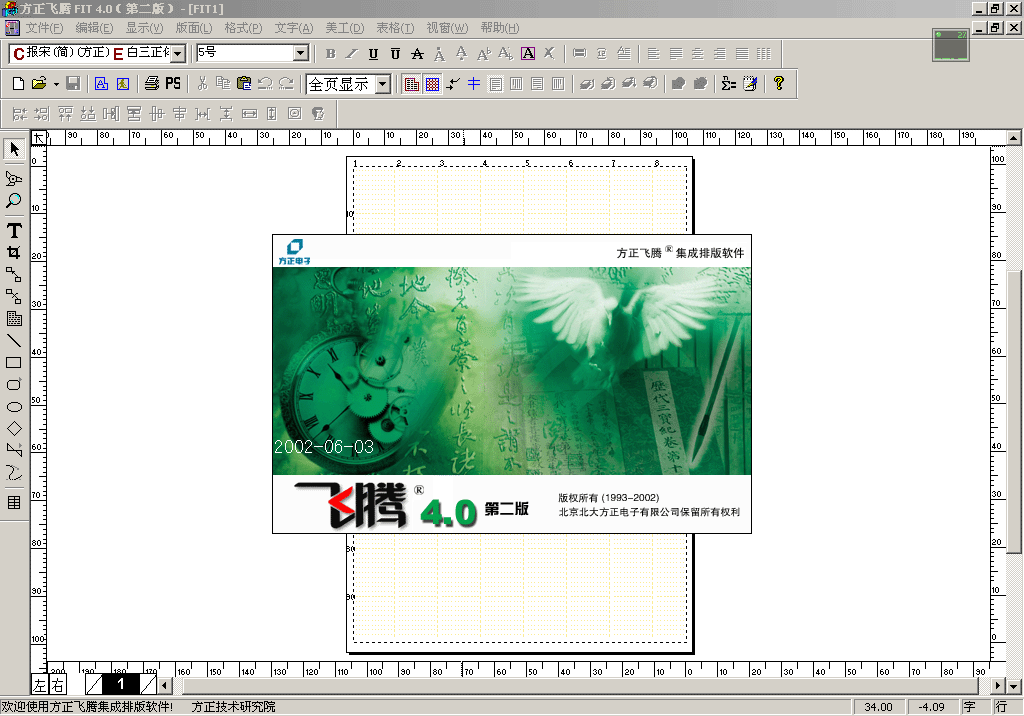This screenshot has height=716, width=1024.
Task: Open the 显示(V) menu
Action: point(144,28)
